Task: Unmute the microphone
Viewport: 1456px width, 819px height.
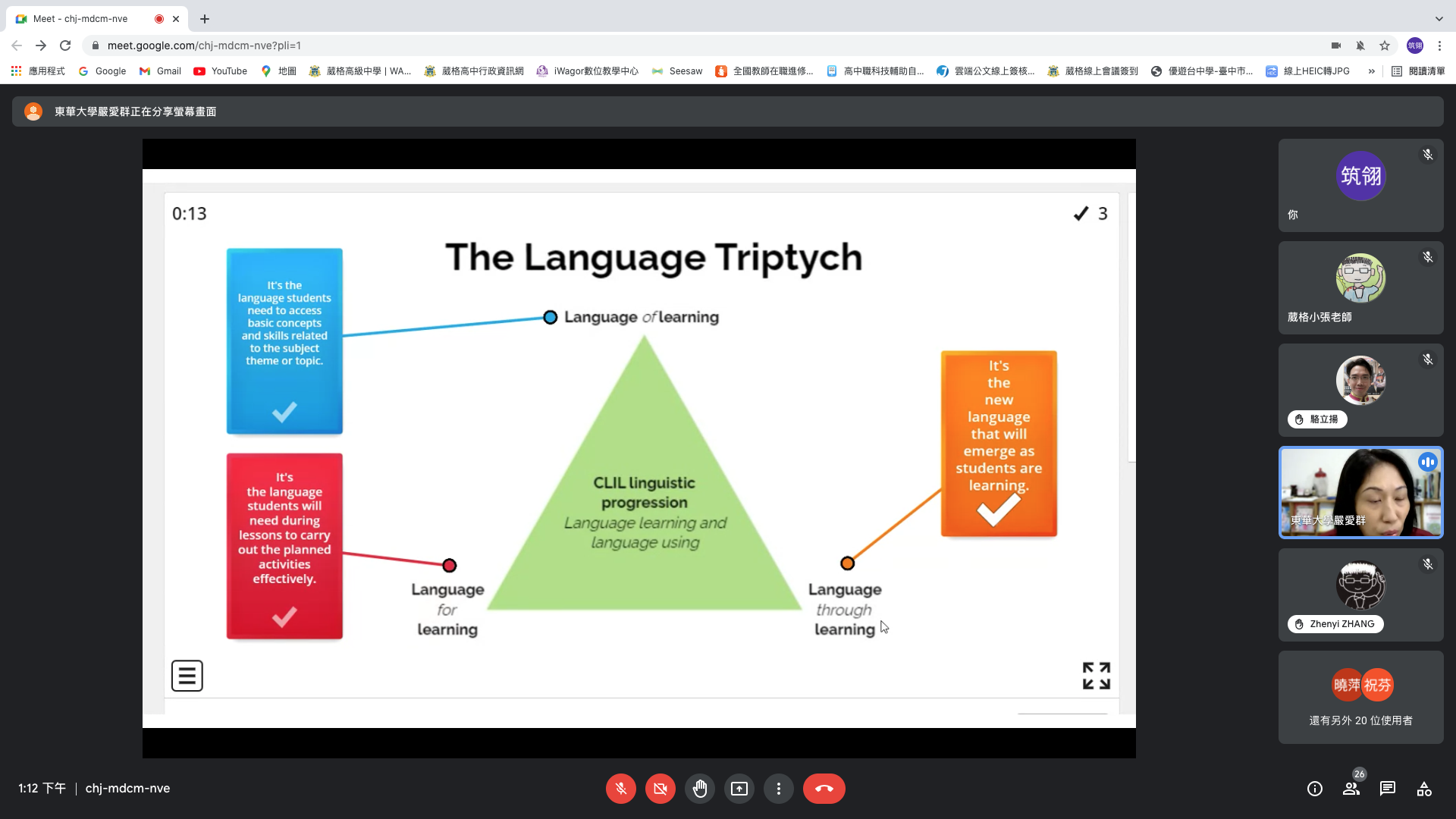Action: (x=620, y=789)
